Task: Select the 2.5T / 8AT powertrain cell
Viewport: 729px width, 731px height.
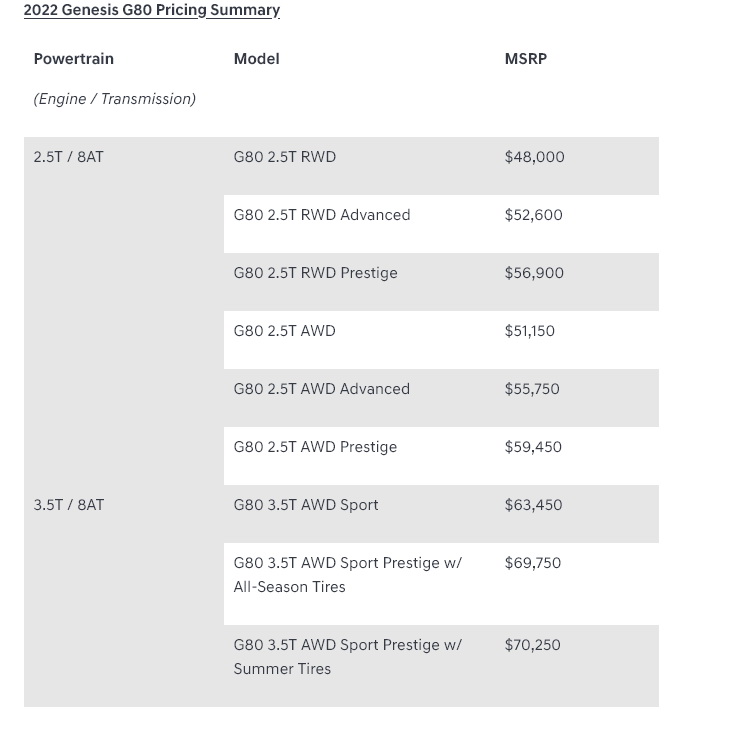Action: pyautogui.click(x=68, y=157)
